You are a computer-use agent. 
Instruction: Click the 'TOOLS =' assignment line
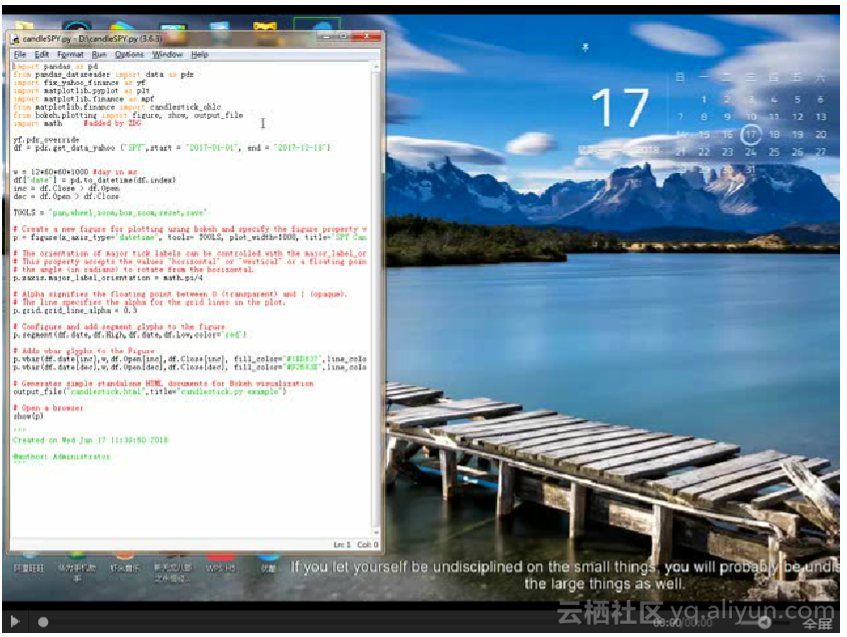pos(111,212)
